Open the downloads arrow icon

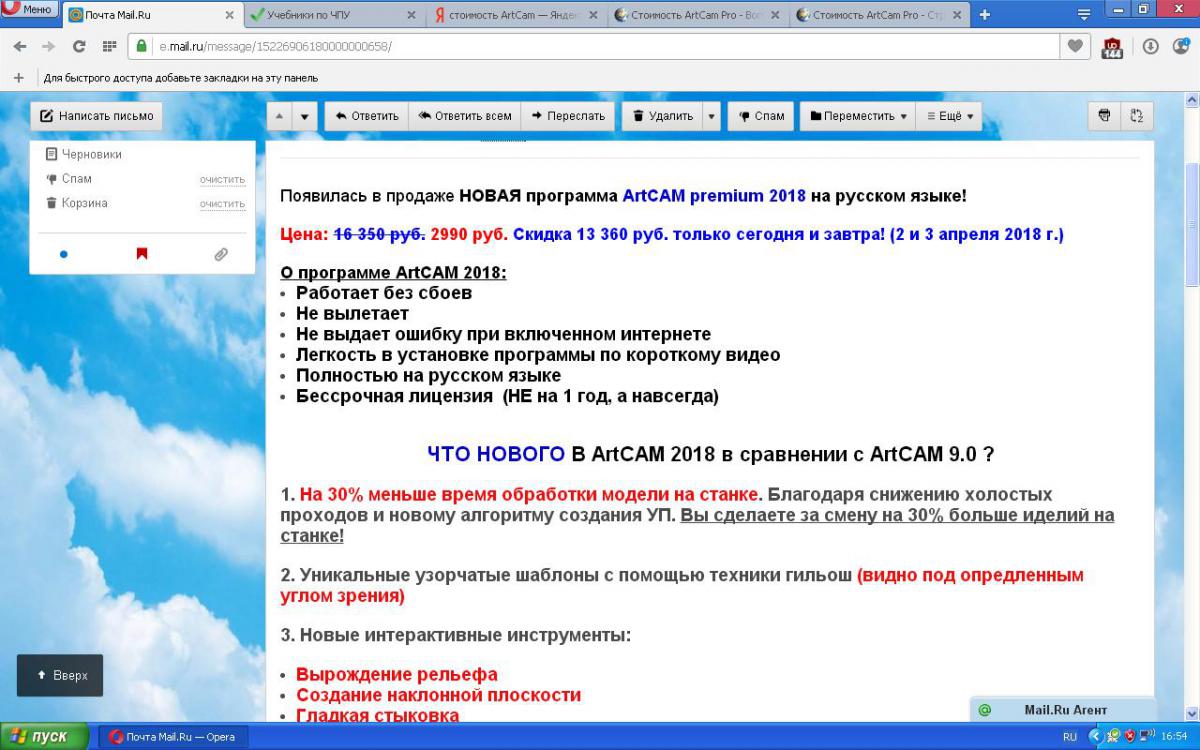tap(1150, 46)
